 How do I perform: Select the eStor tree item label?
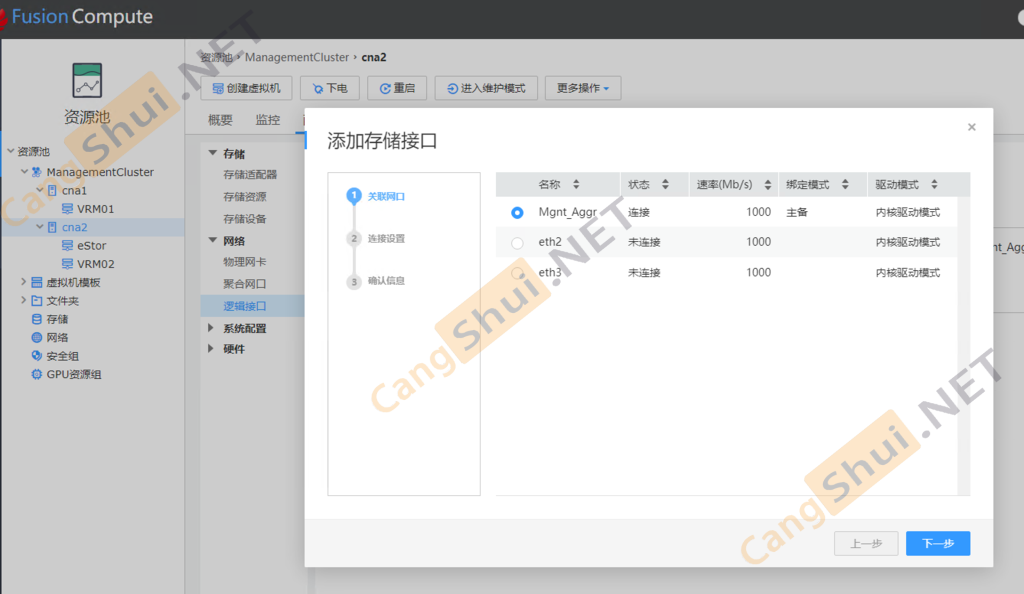[91, 245]
